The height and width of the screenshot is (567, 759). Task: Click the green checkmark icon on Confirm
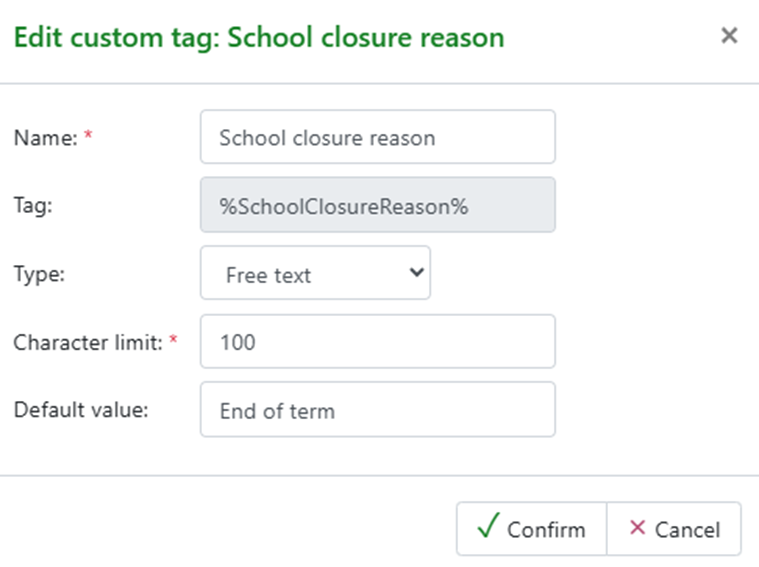click(x=487, y=528)
